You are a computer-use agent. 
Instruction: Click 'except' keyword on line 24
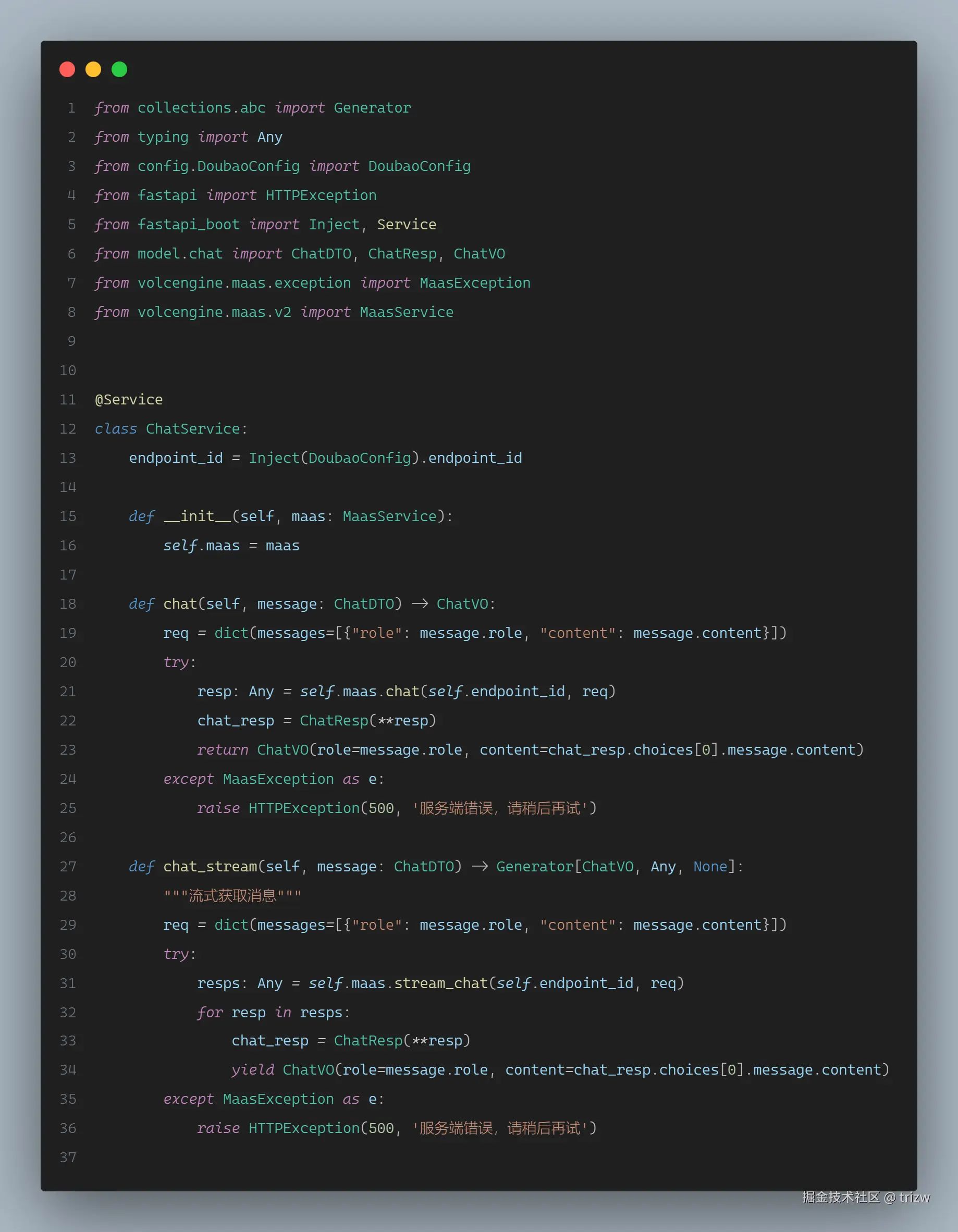click(x=189, y=780)
